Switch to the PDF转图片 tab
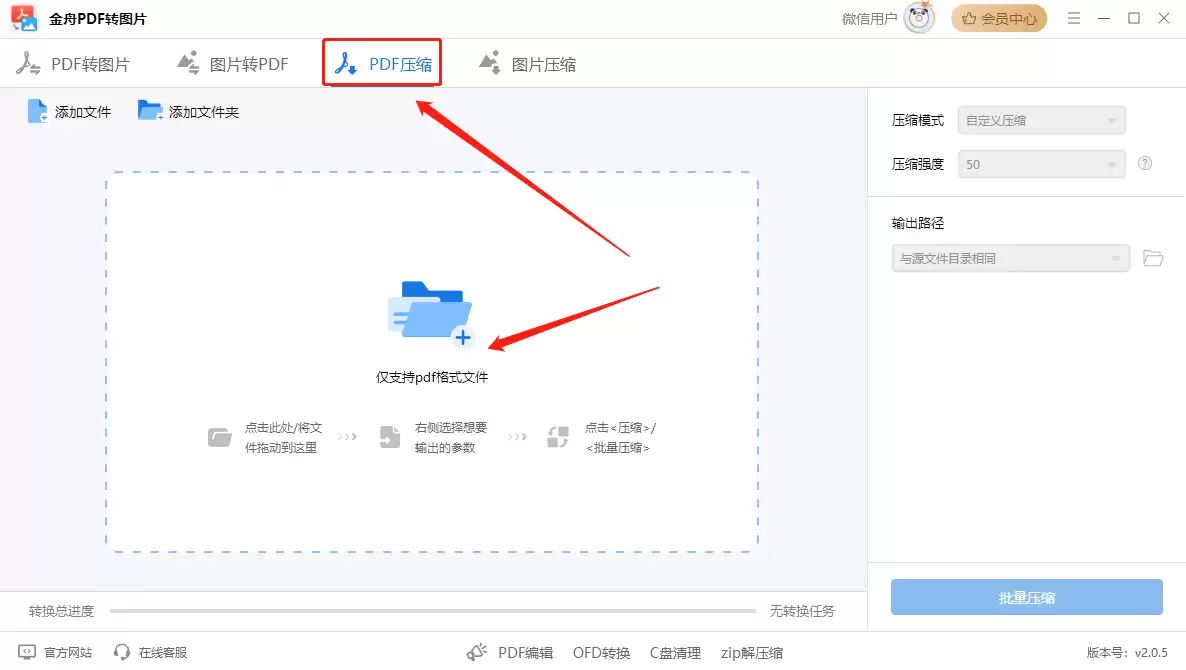Image resolution: width=1186 pixels, height=670 pixels. click(75, 62)
